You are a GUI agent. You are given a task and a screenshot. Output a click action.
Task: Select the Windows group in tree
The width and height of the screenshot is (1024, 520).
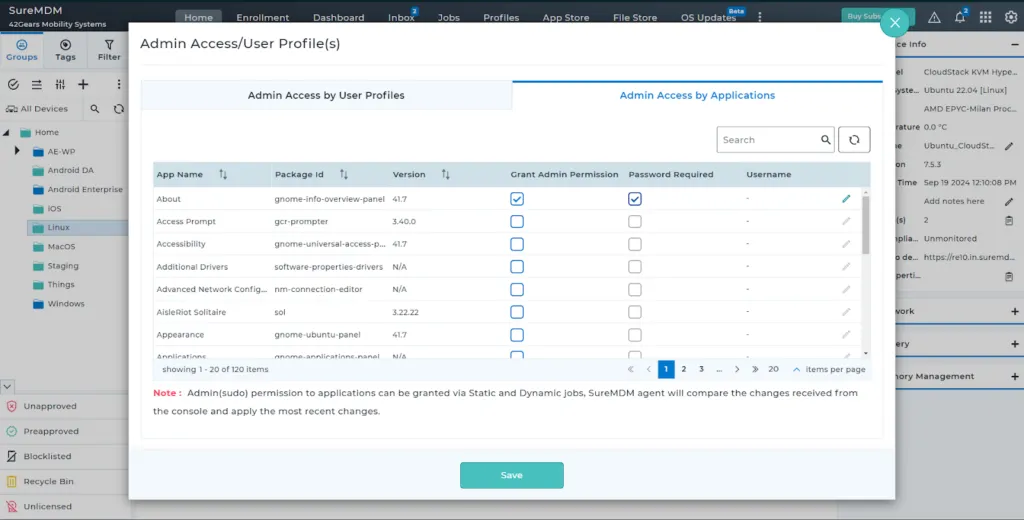(x=65, y=304)
